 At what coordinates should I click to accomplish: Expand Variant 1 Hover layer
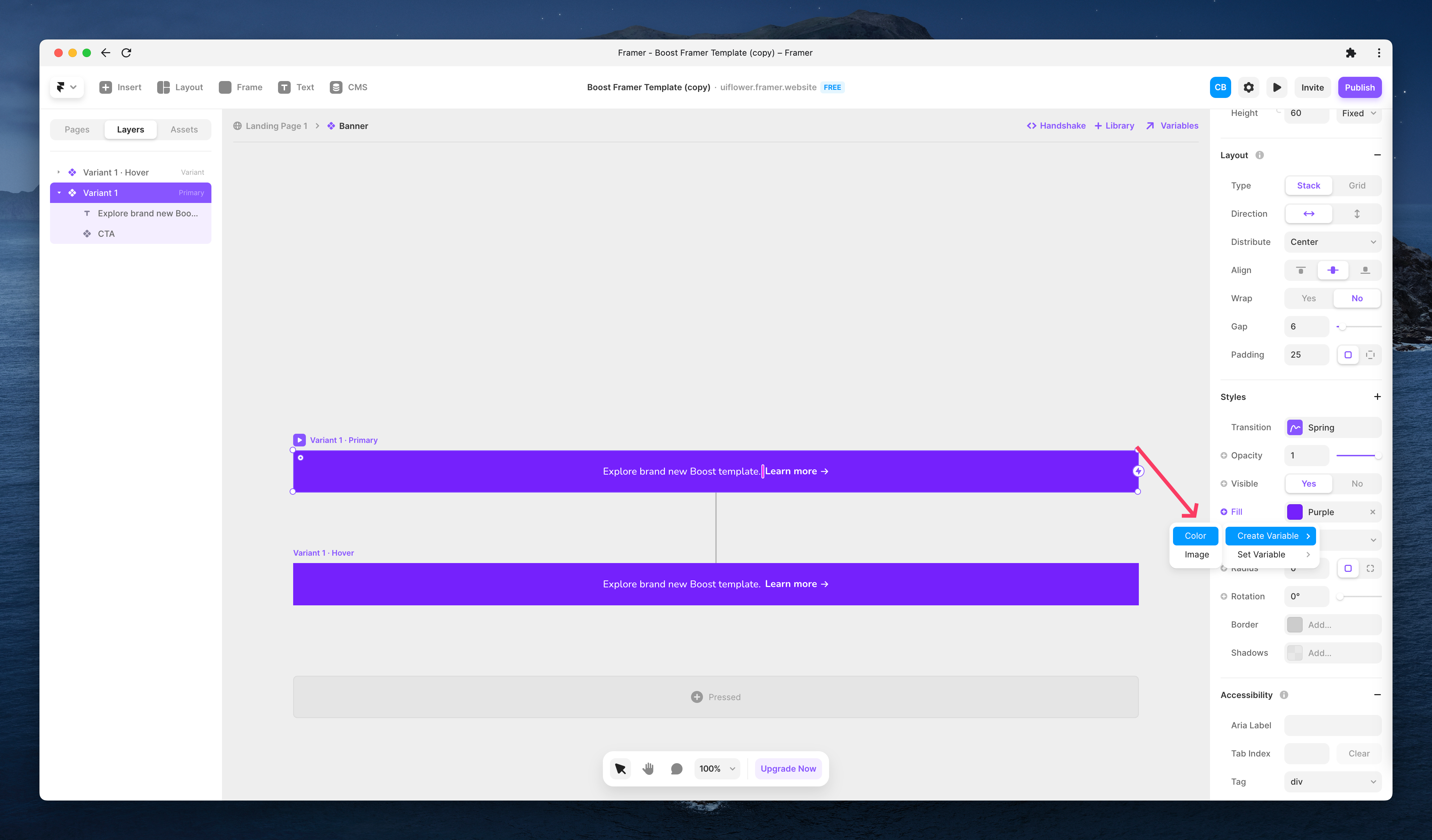click(58, 172)
